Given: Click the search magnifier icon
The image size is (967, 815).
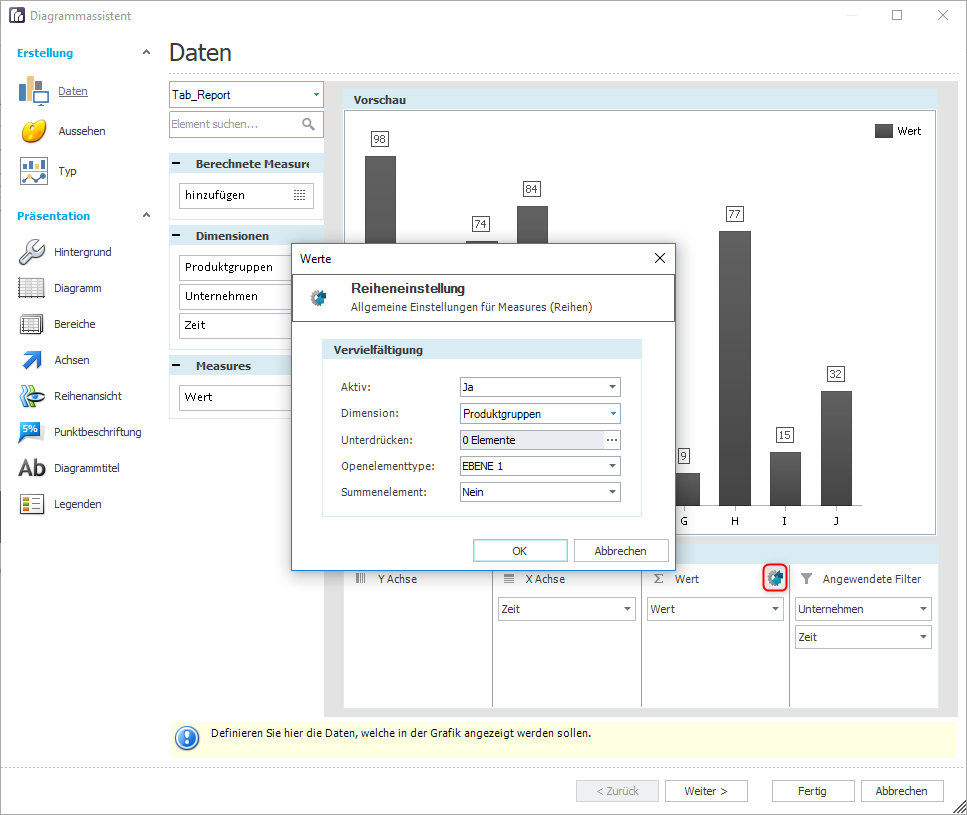Looking at the screenshot, I should pos(308,124).
